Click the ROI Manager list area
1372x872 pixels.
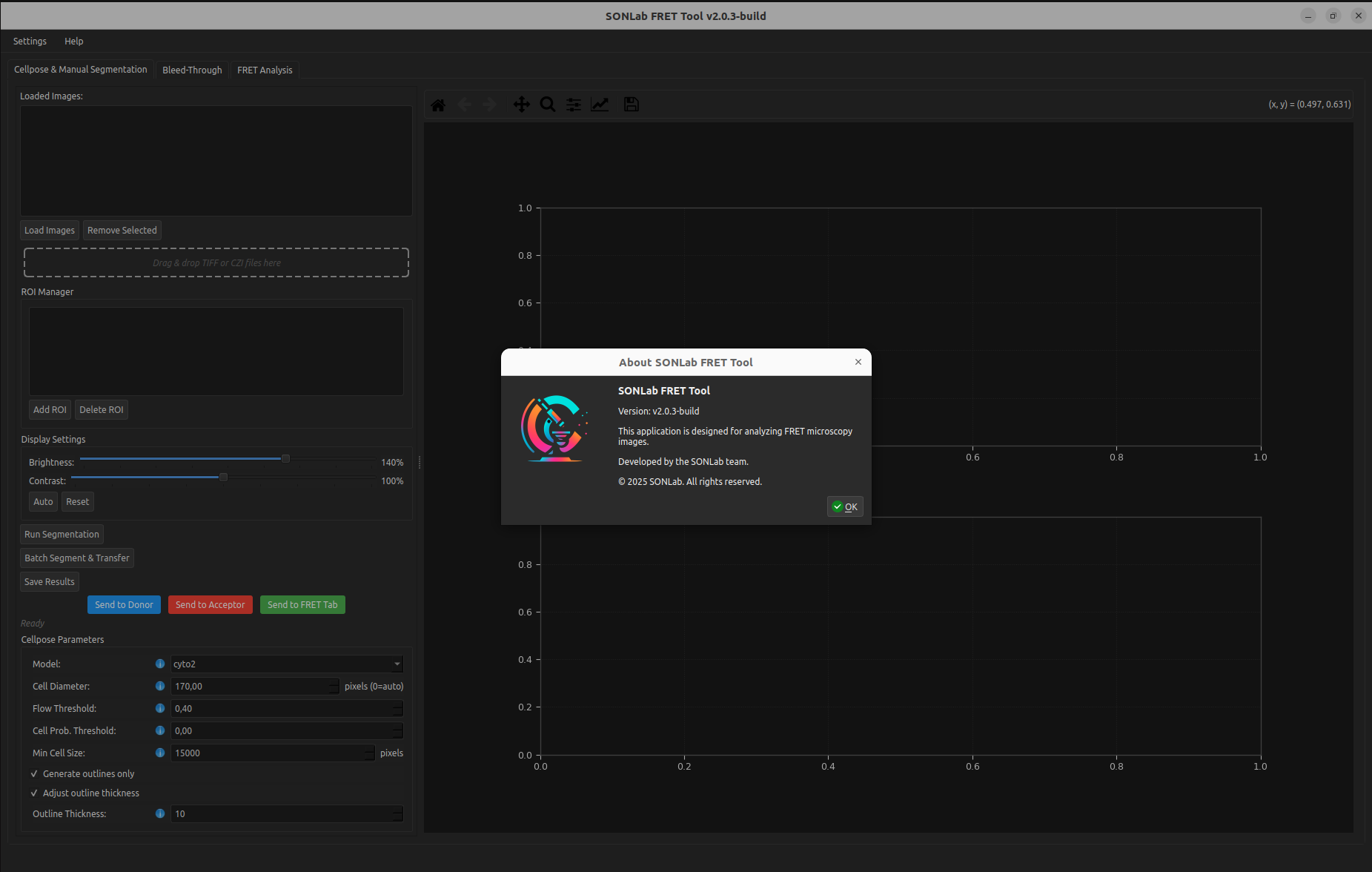[x=216, y=351]
